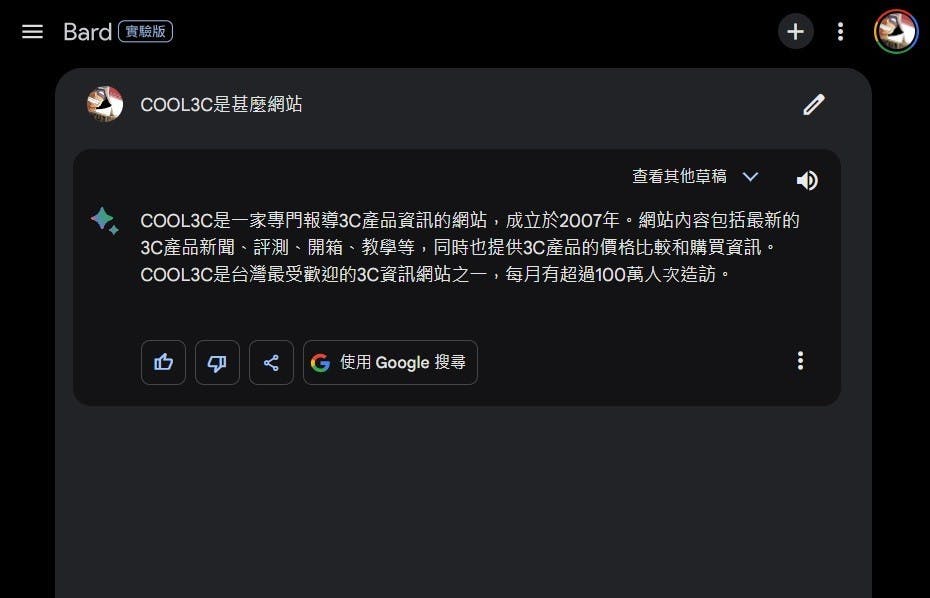Start a new chat with plus button
The image size is (930, 598).
(795, 31)
